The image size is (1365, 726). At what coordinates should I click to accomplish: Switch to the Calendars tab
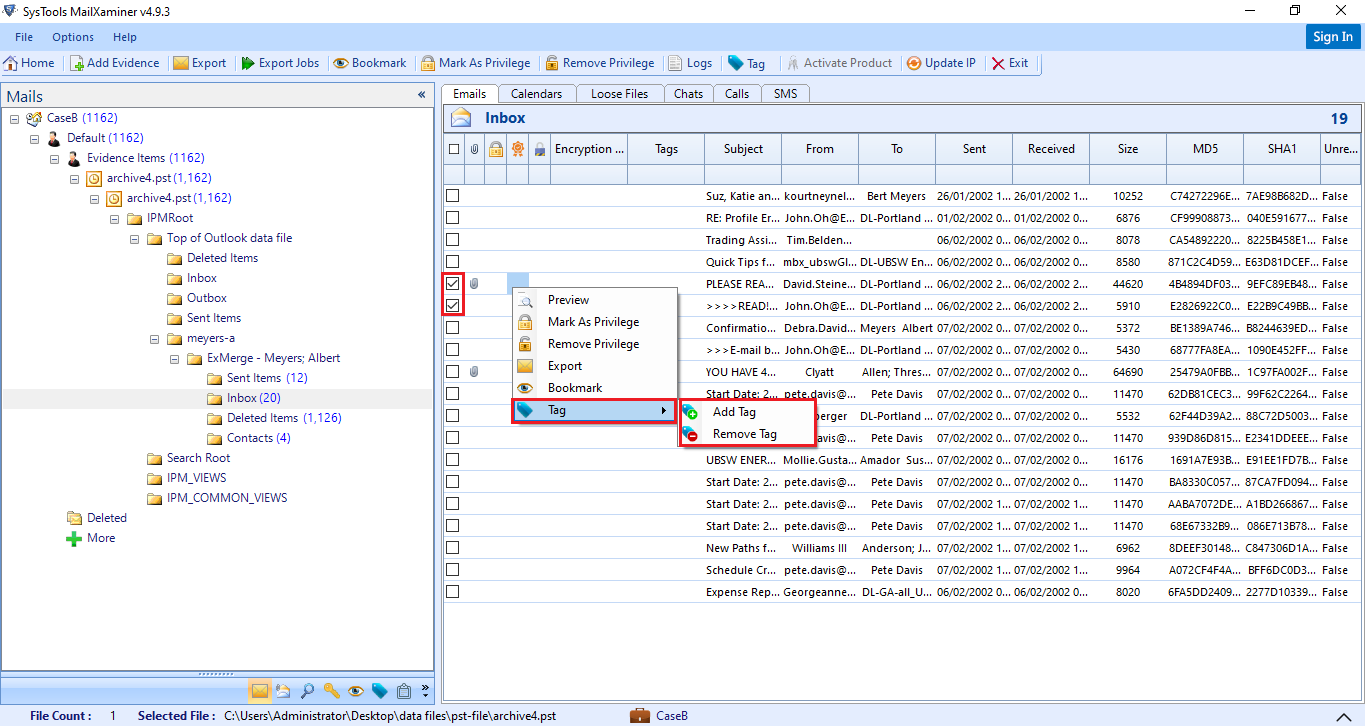537,92
